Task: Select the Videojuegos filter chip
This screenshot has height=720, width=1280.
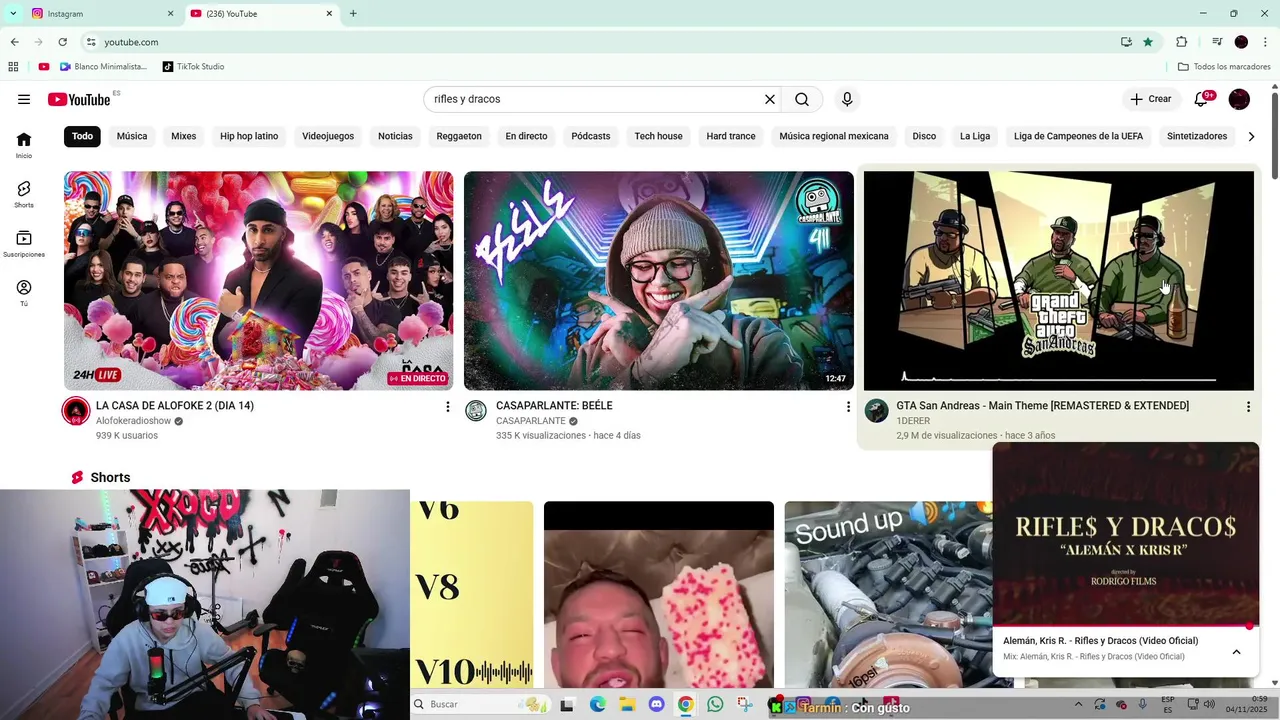Action: (x=328, y=136)
